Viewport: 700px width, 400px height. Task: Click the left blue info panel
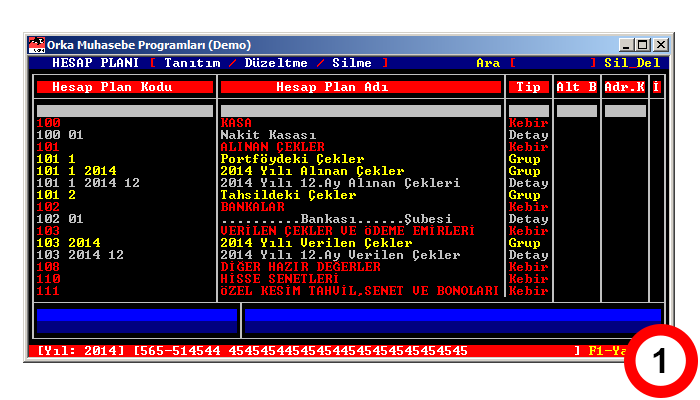click(137, 321)
